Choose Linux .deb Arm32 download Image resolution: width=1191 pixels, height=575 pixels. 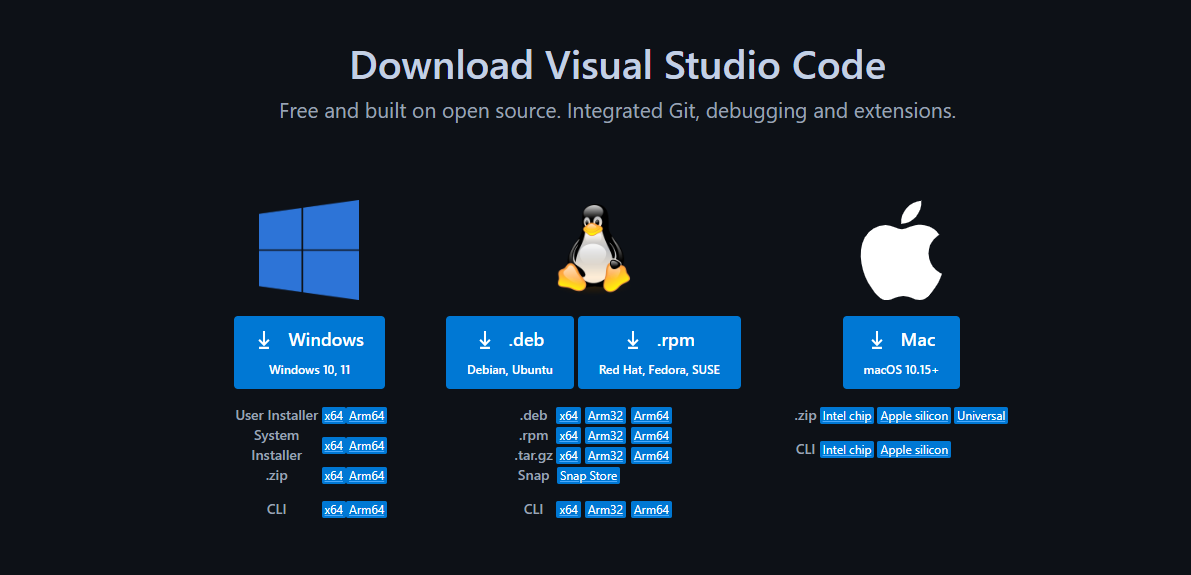[x=605, y=416]
